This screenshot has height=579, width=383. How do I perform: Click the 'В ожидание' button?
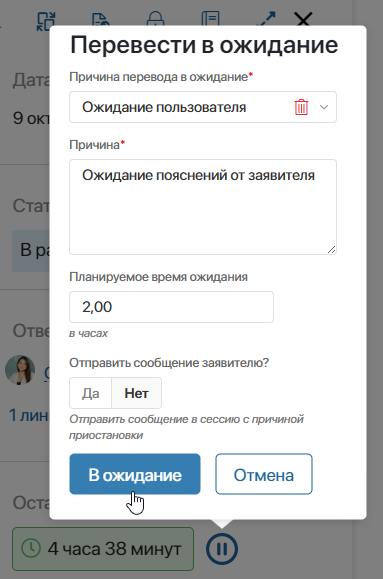click(135, 474)
